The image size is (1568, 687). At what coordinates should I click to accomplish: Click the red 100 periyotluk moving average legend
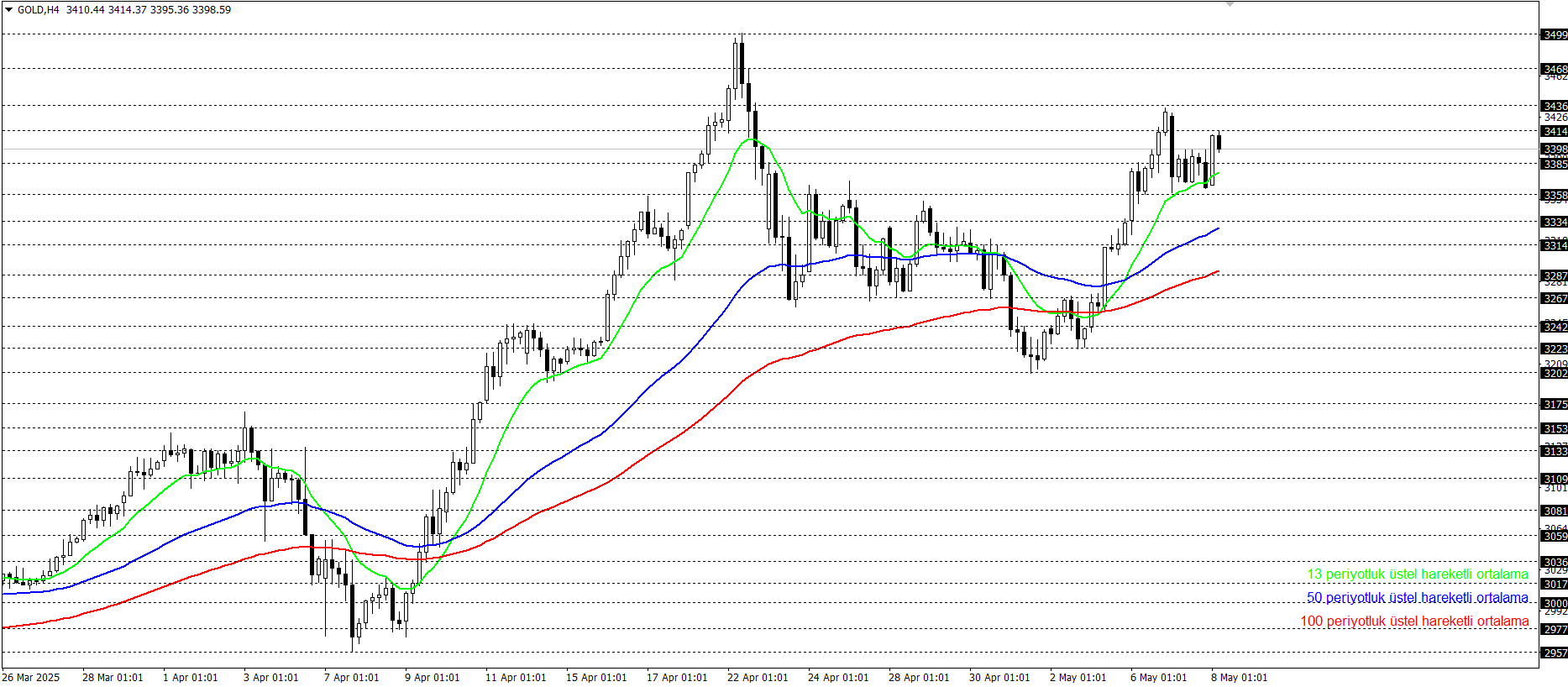[x=1415, y=621]
